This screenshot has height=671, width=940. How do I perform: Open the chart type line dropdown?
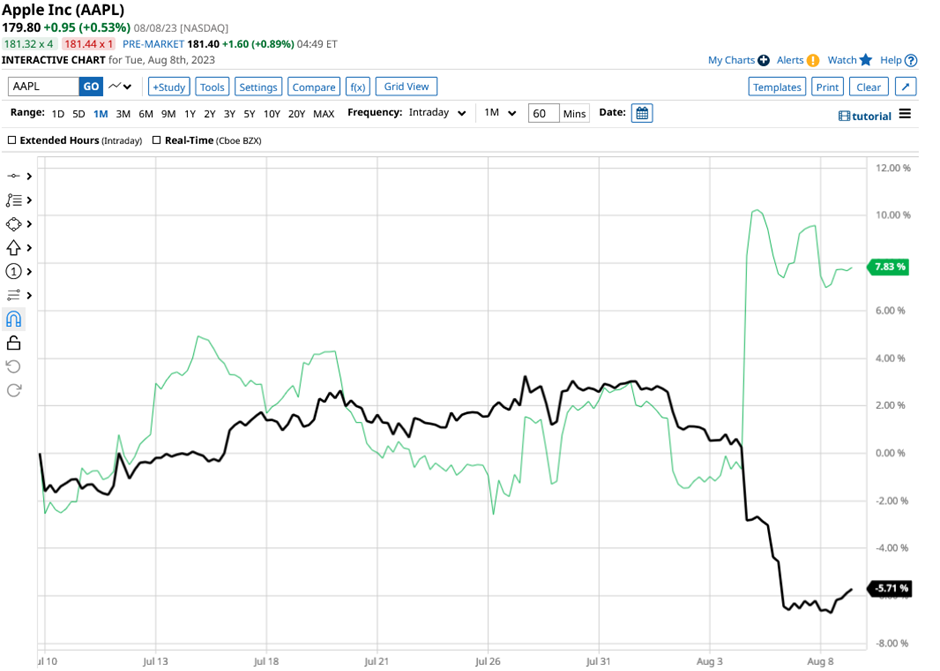point(121,87)
